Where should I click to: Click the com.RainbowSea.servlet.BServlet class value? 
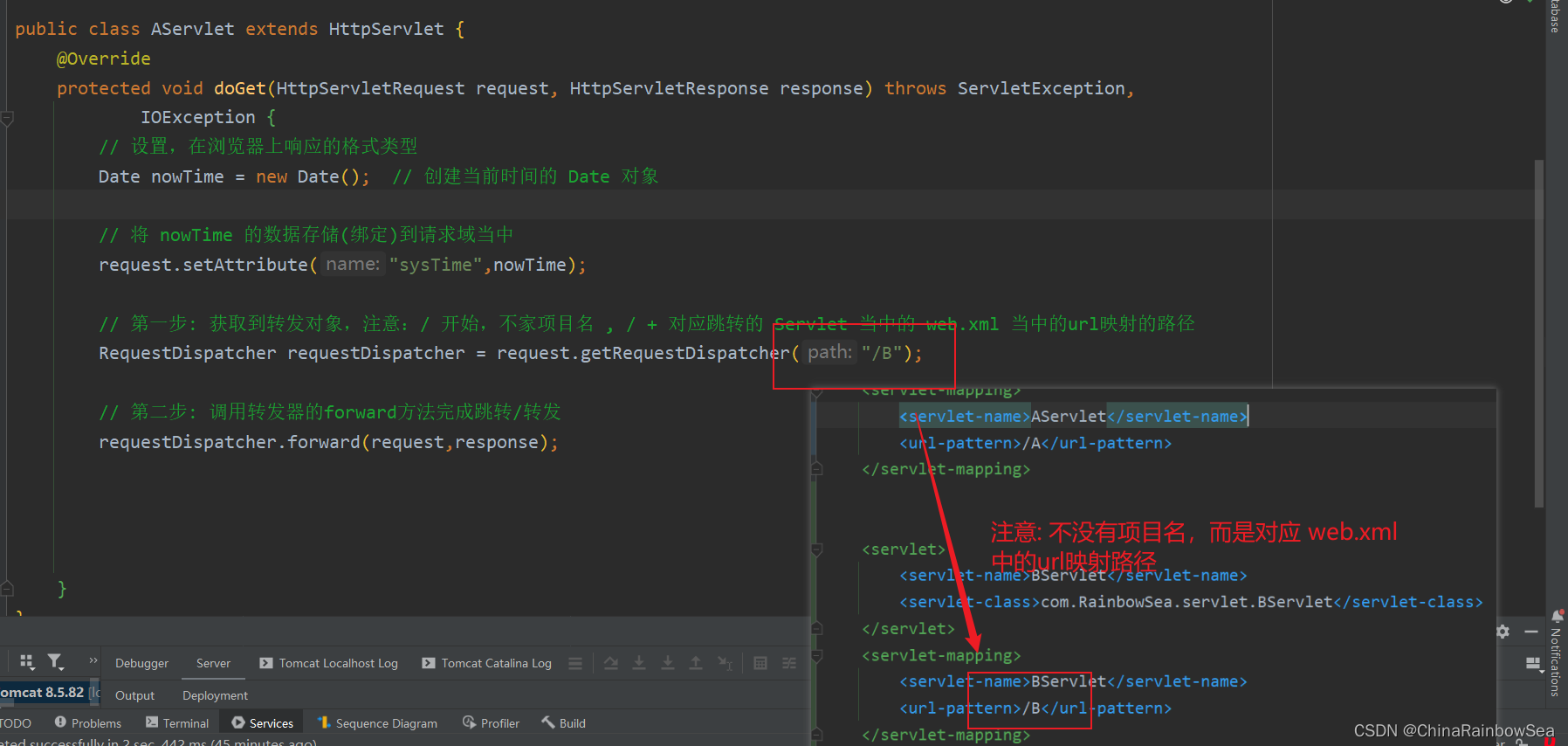click(x=1187, y=602)
